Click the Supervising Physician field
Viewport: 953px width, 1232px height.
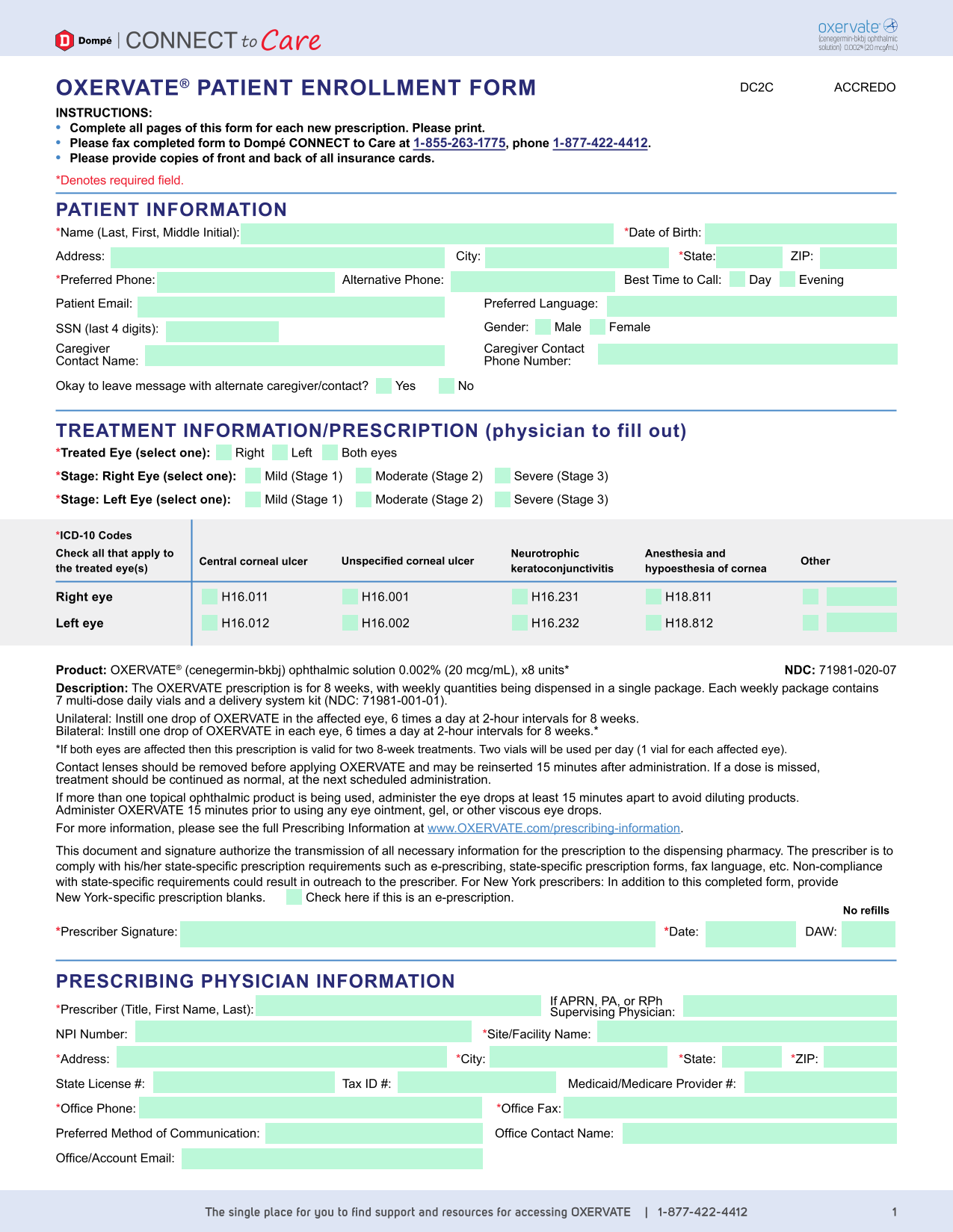790,1006
